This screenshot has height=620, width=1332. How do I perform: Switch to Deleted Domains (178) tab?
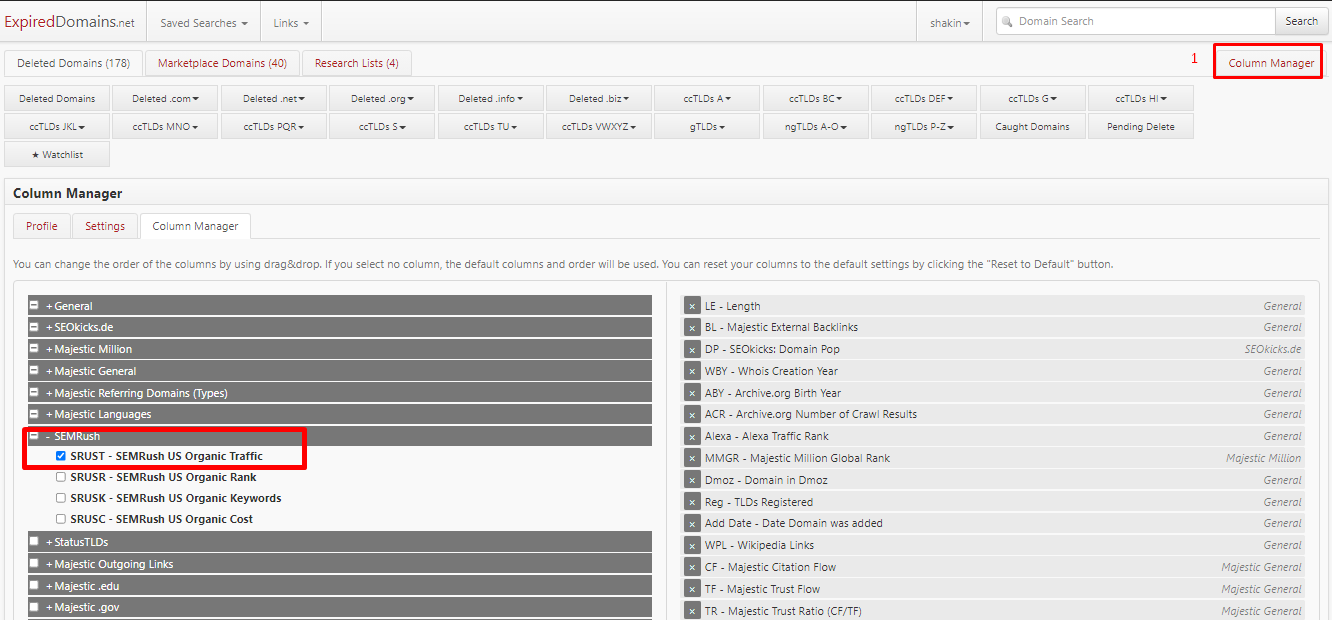coord(74,63)
